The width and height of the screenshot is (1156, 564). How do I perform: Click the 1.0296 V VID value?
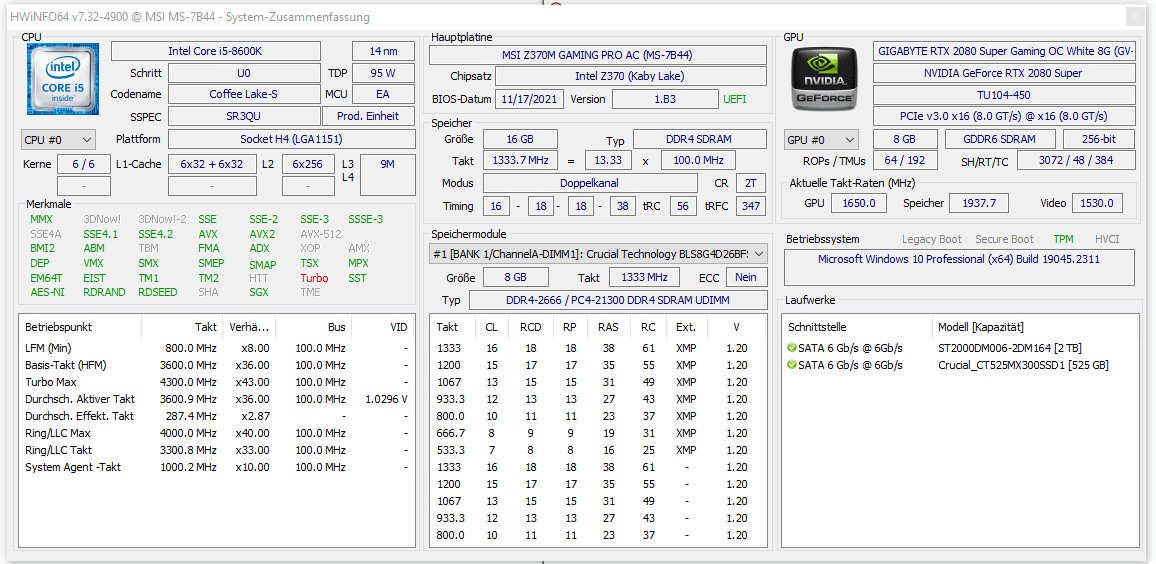point(386,399)
